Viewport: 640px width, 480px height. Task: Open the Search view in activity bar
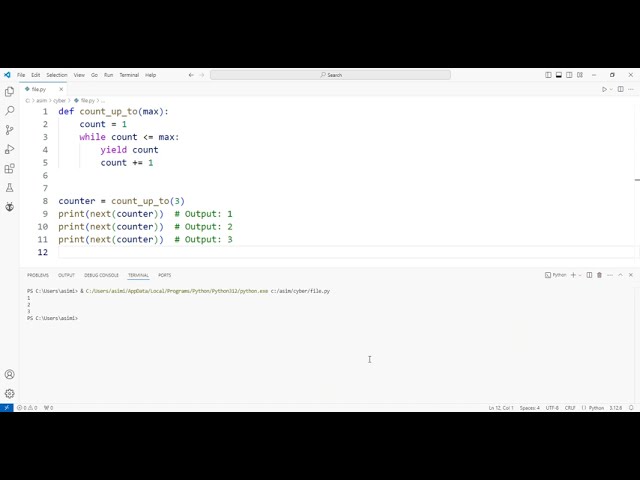tap(9, 111)
